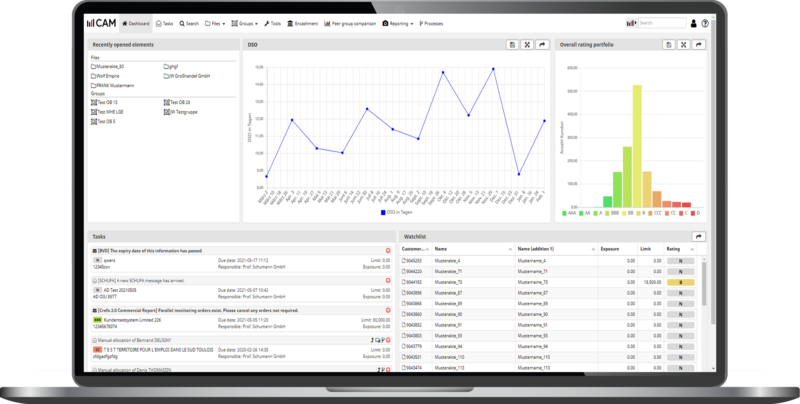Maximize the Overall rating portfolio panel
This screenshot has height=404, width=800.
click(x=685, y=45)
